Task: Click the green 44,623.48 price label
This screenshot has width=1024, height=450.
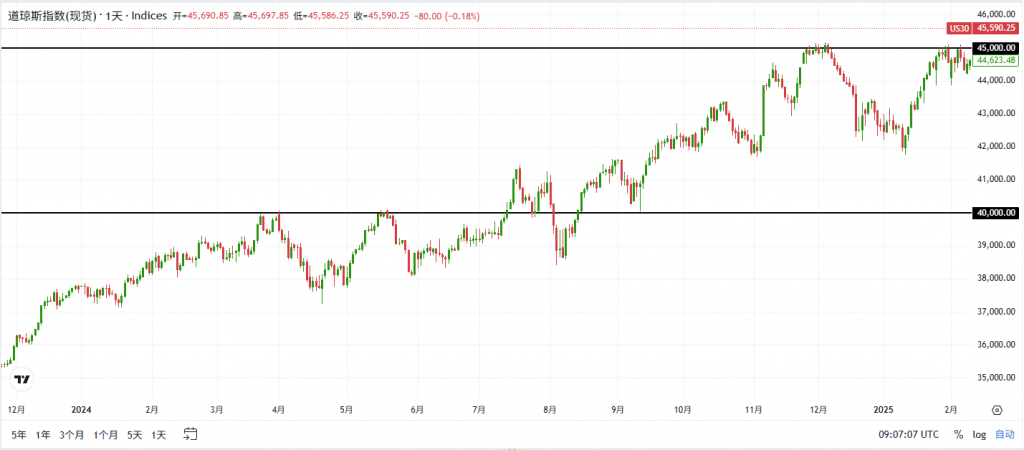Action: (995, 61)
